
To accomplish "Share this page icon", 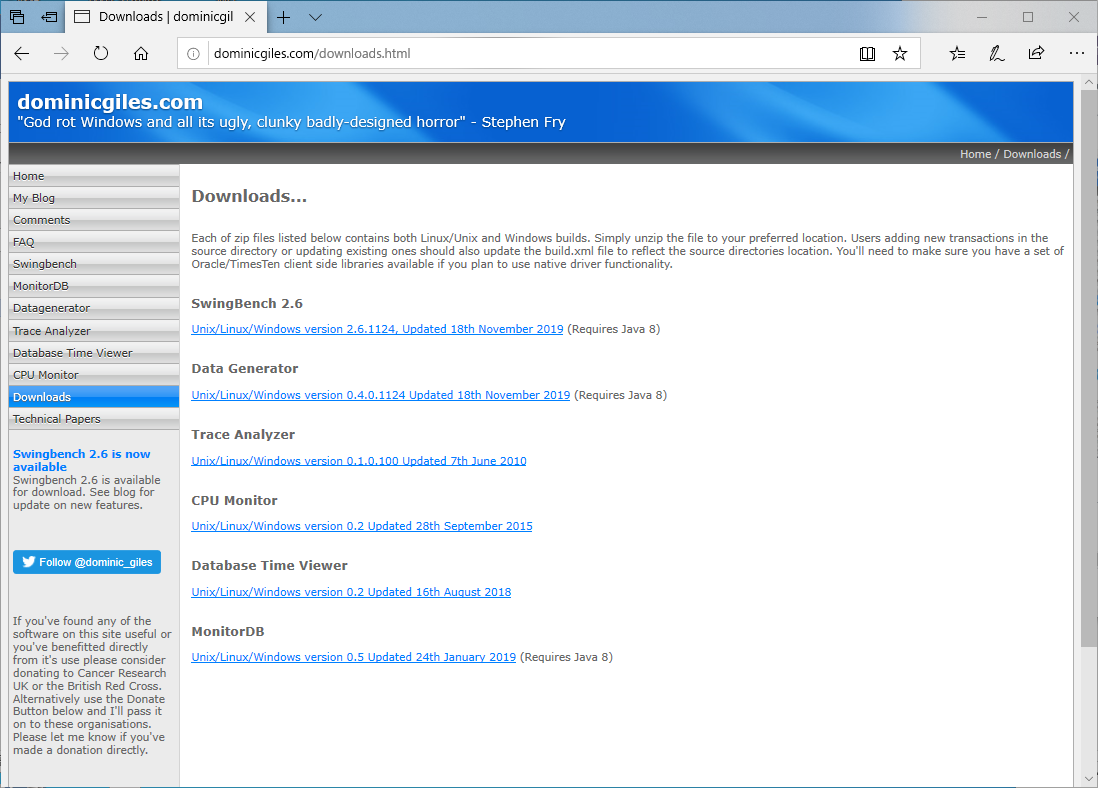I will (1036, 53).
